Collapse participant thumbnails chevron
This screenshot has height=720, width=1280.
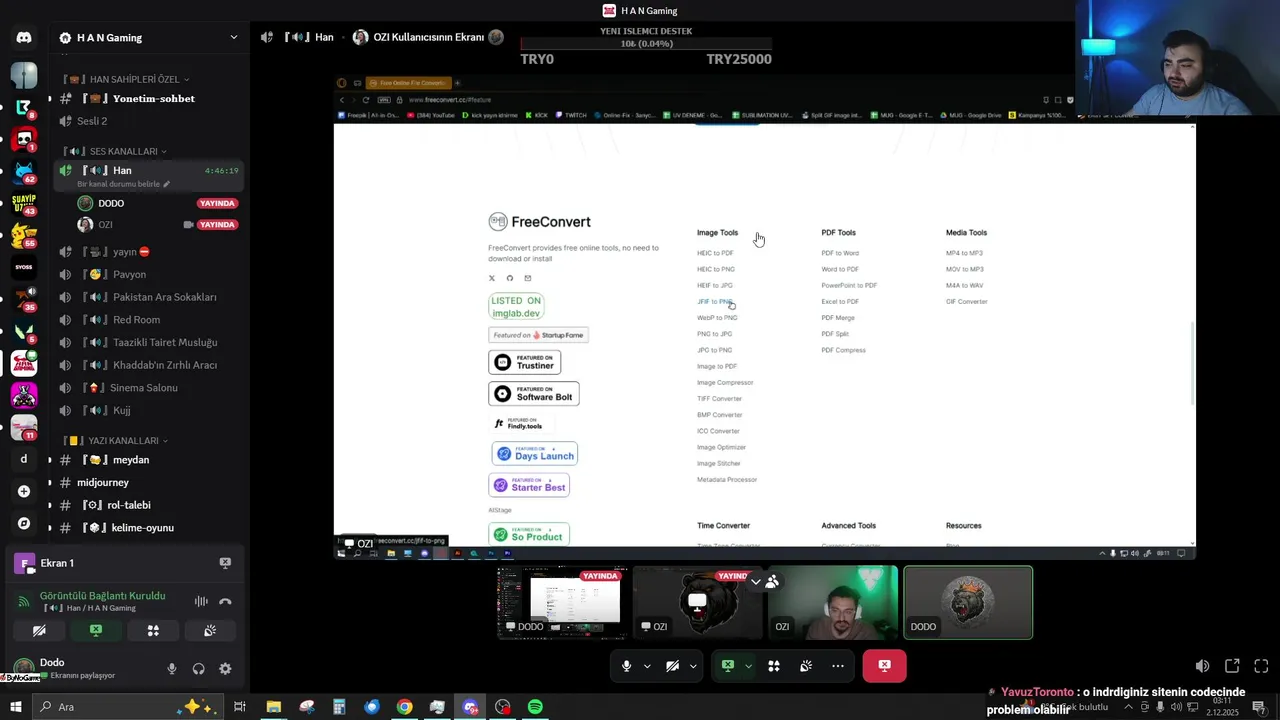756,581
